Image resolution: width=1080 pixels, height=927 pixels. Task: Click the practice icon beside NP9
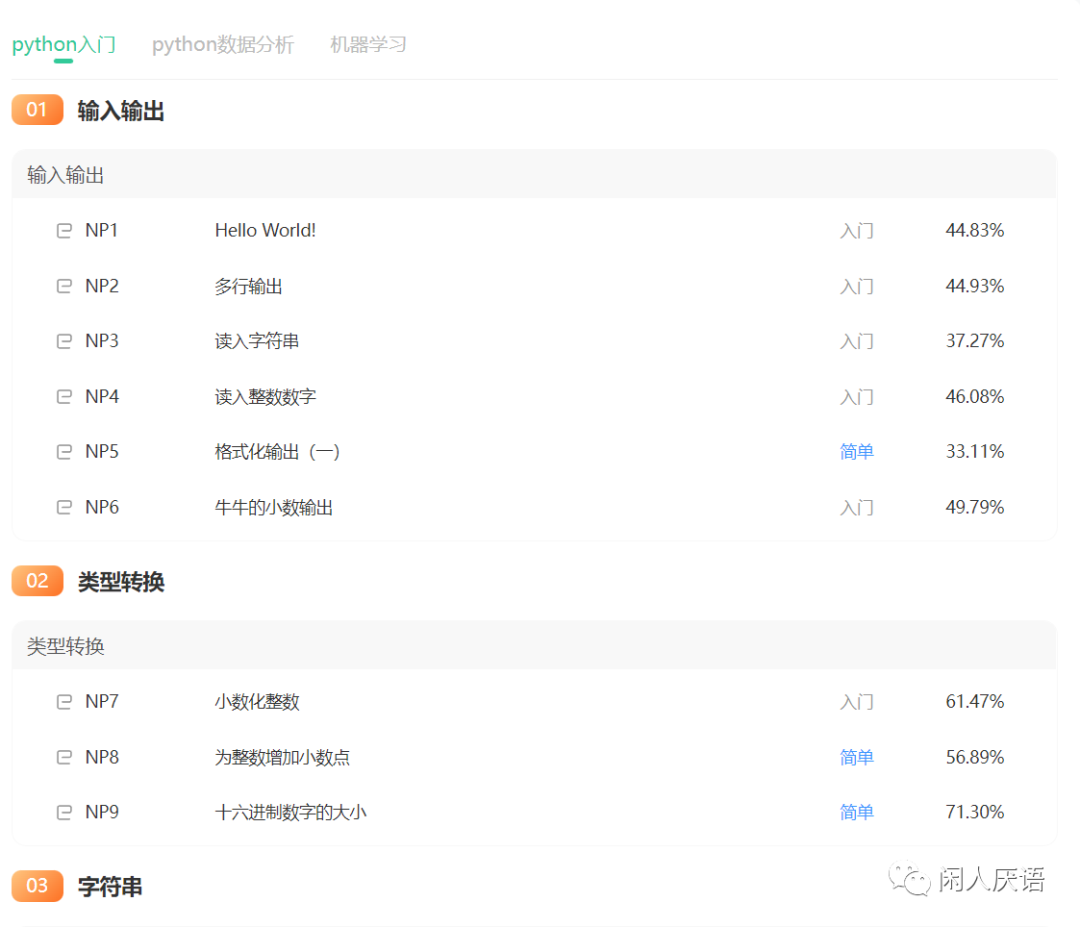[63, 812]
